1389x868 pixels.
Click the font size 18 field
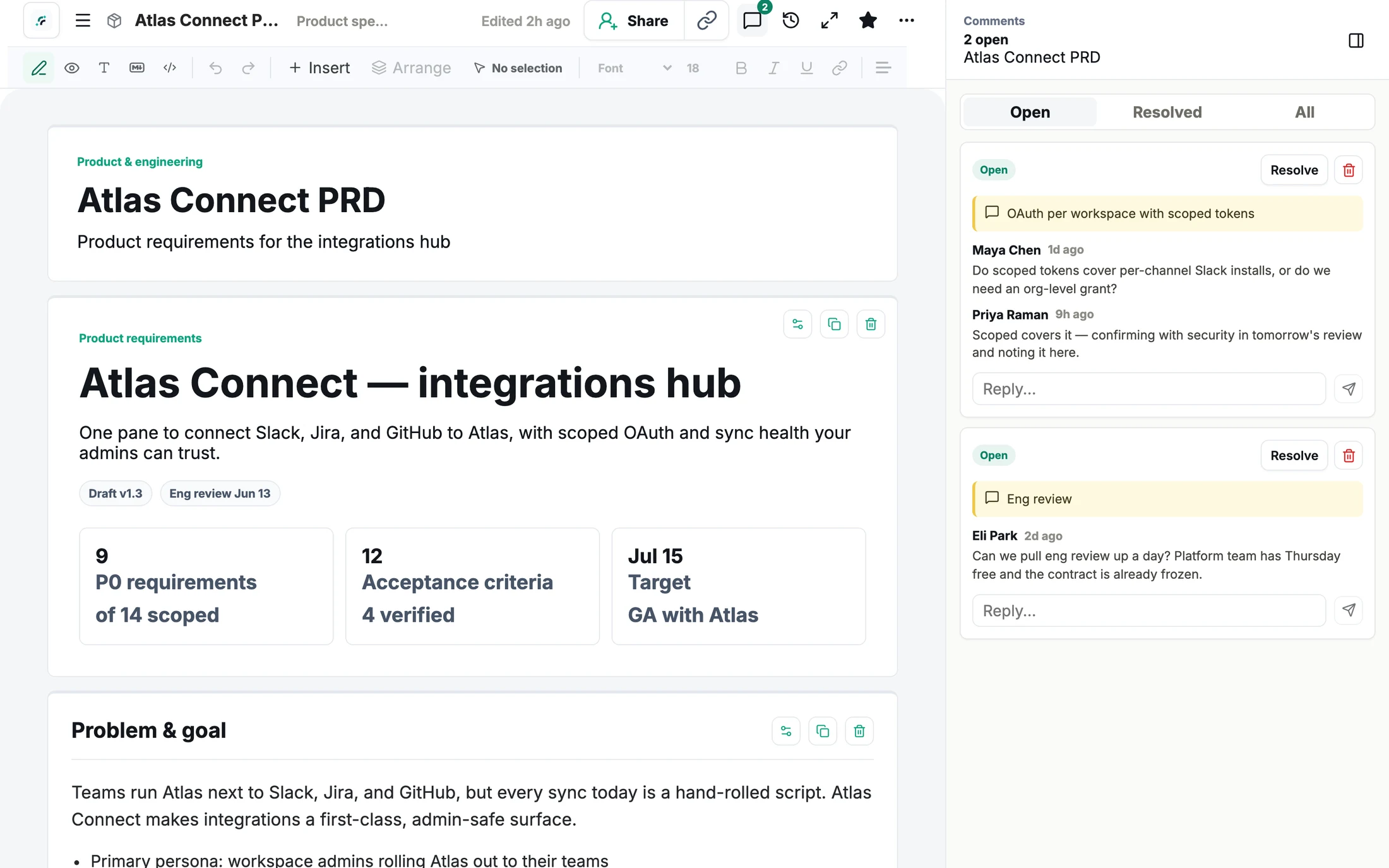(693, 68)
